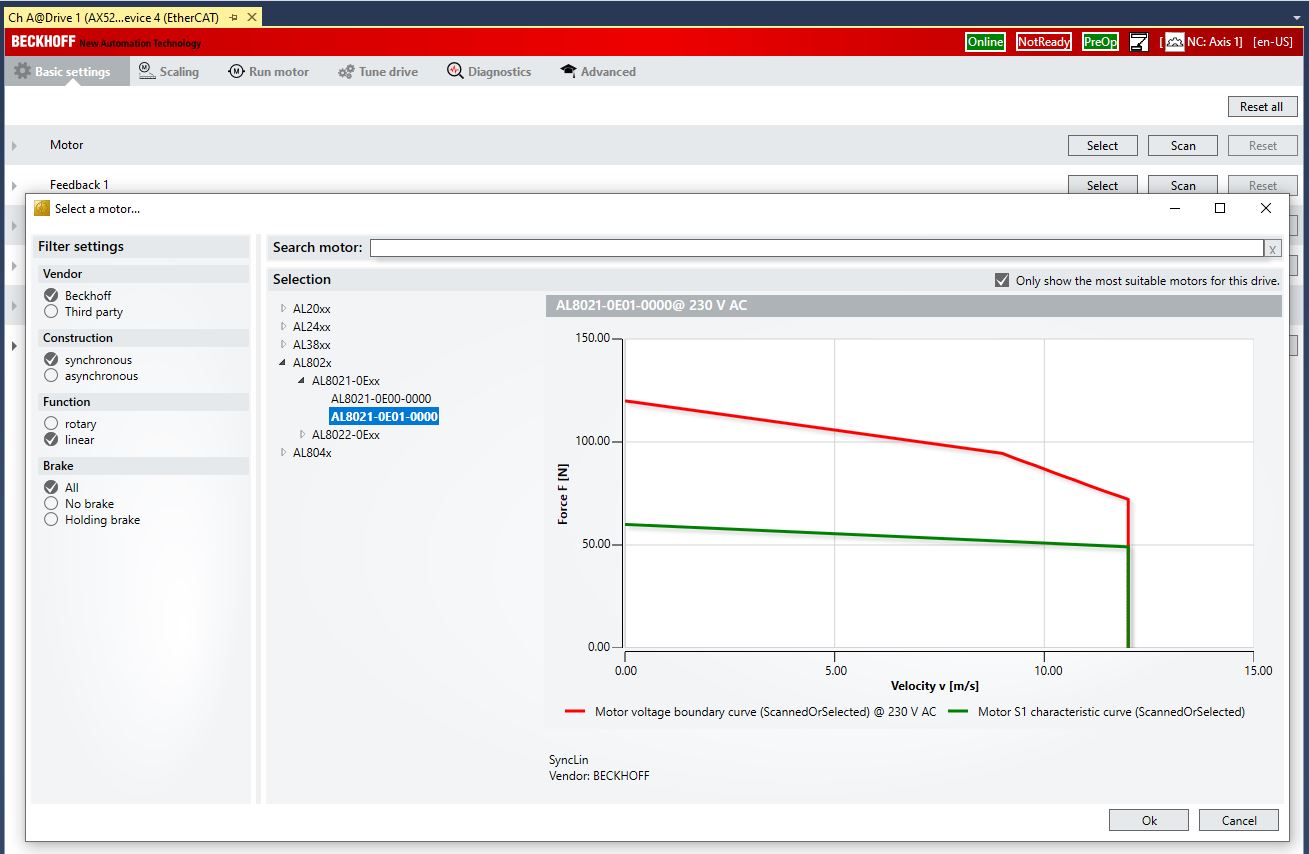Click the Tune drive gears icon

click(346, 72)
